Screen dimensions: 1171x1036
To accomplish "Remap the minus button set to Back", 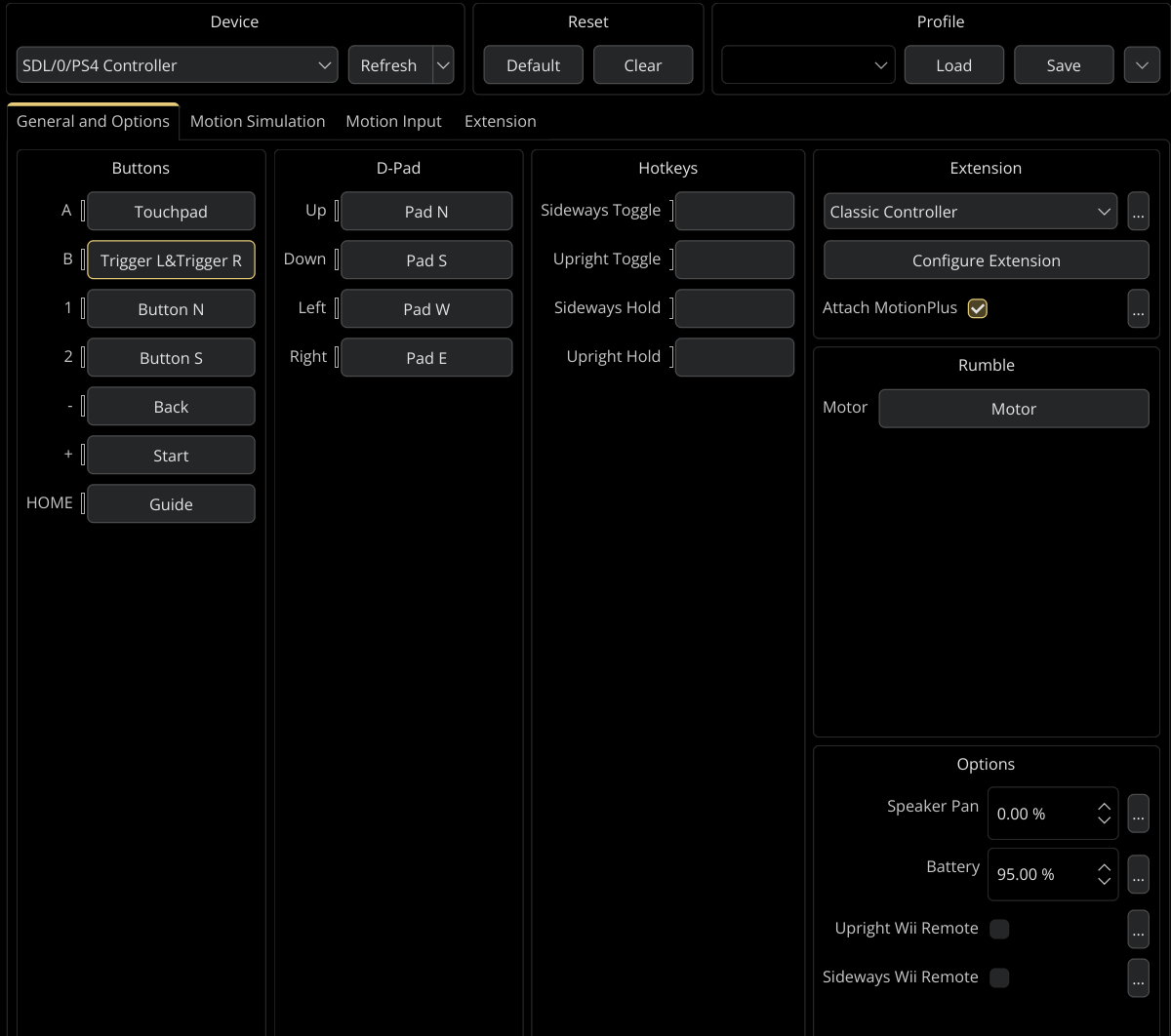I will (x=171, y=407).
